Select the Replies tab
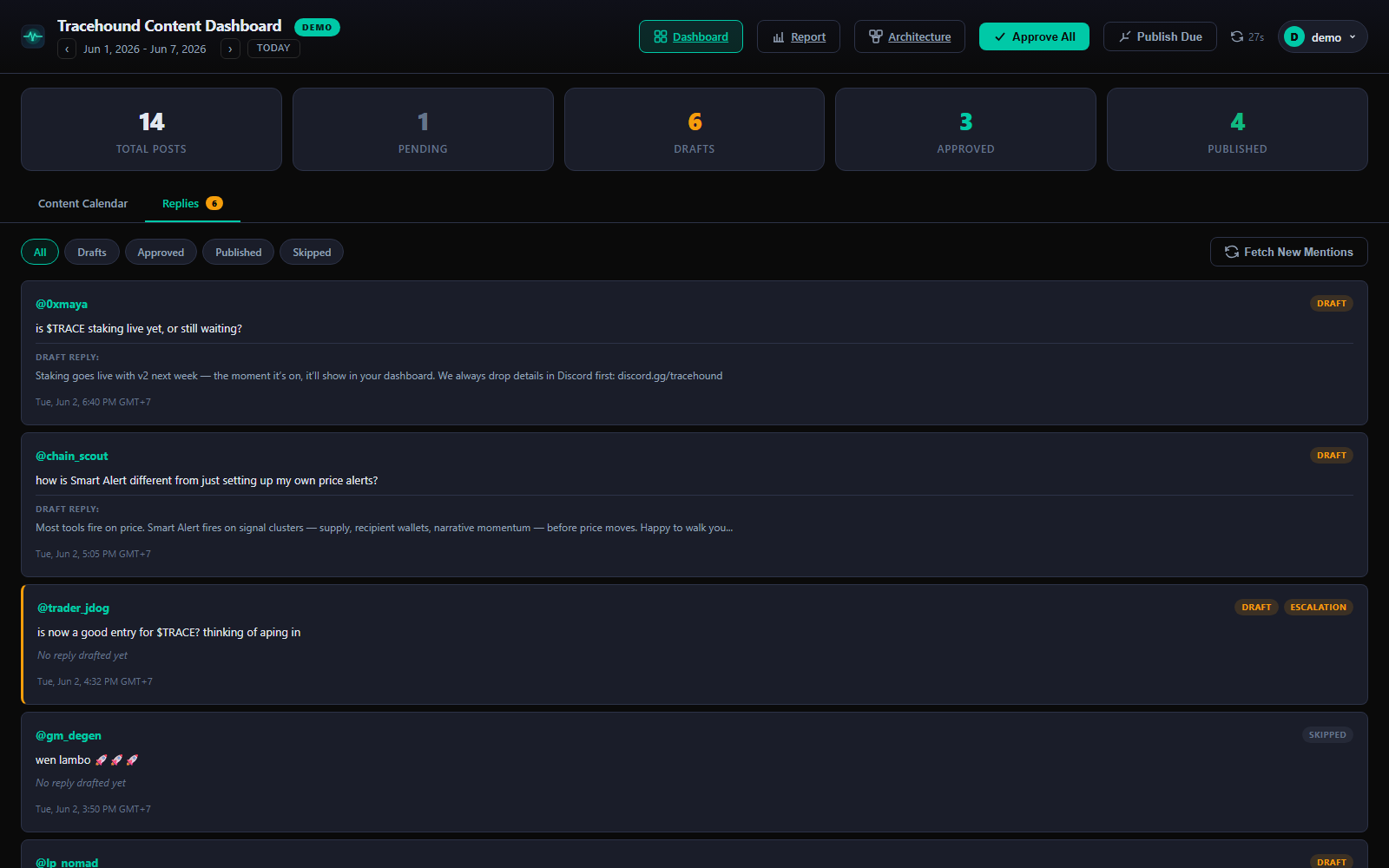The image size is (1389, 868). pos(193,204)
